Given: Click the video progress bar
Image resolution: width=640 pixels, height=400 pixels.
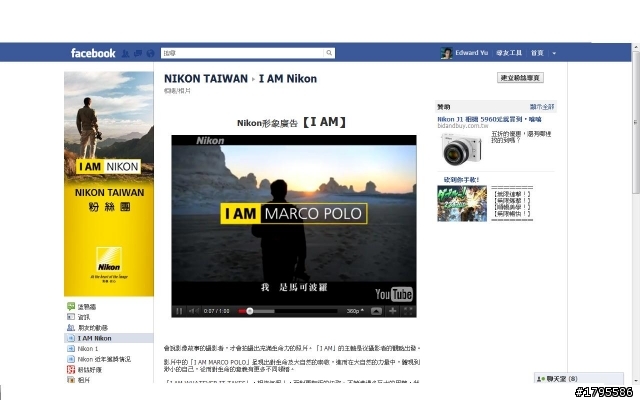Looking at the screenshot, I should (288, 311).
